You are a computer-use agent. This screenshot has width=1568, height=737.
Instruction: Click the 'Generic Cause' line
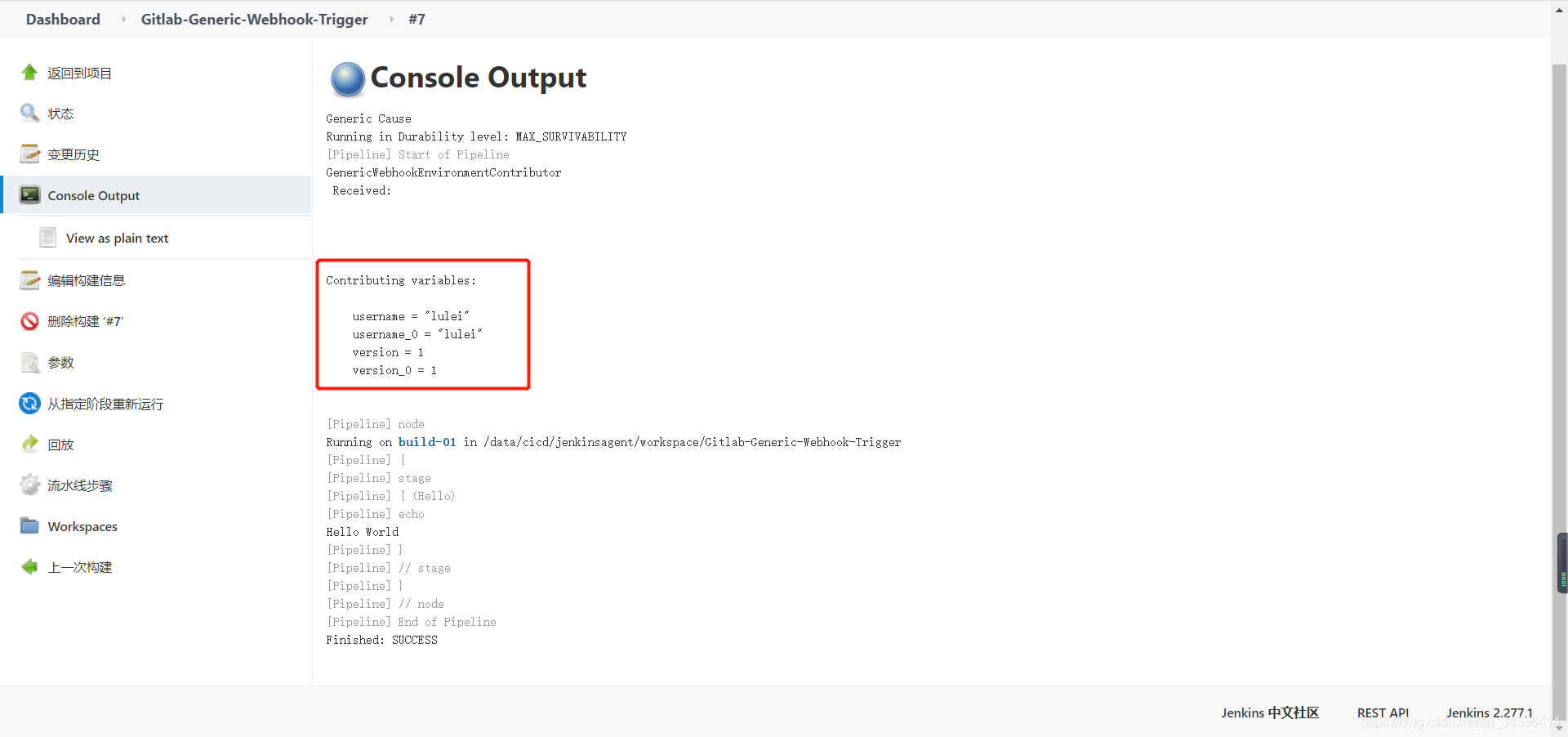pos(368,118)
